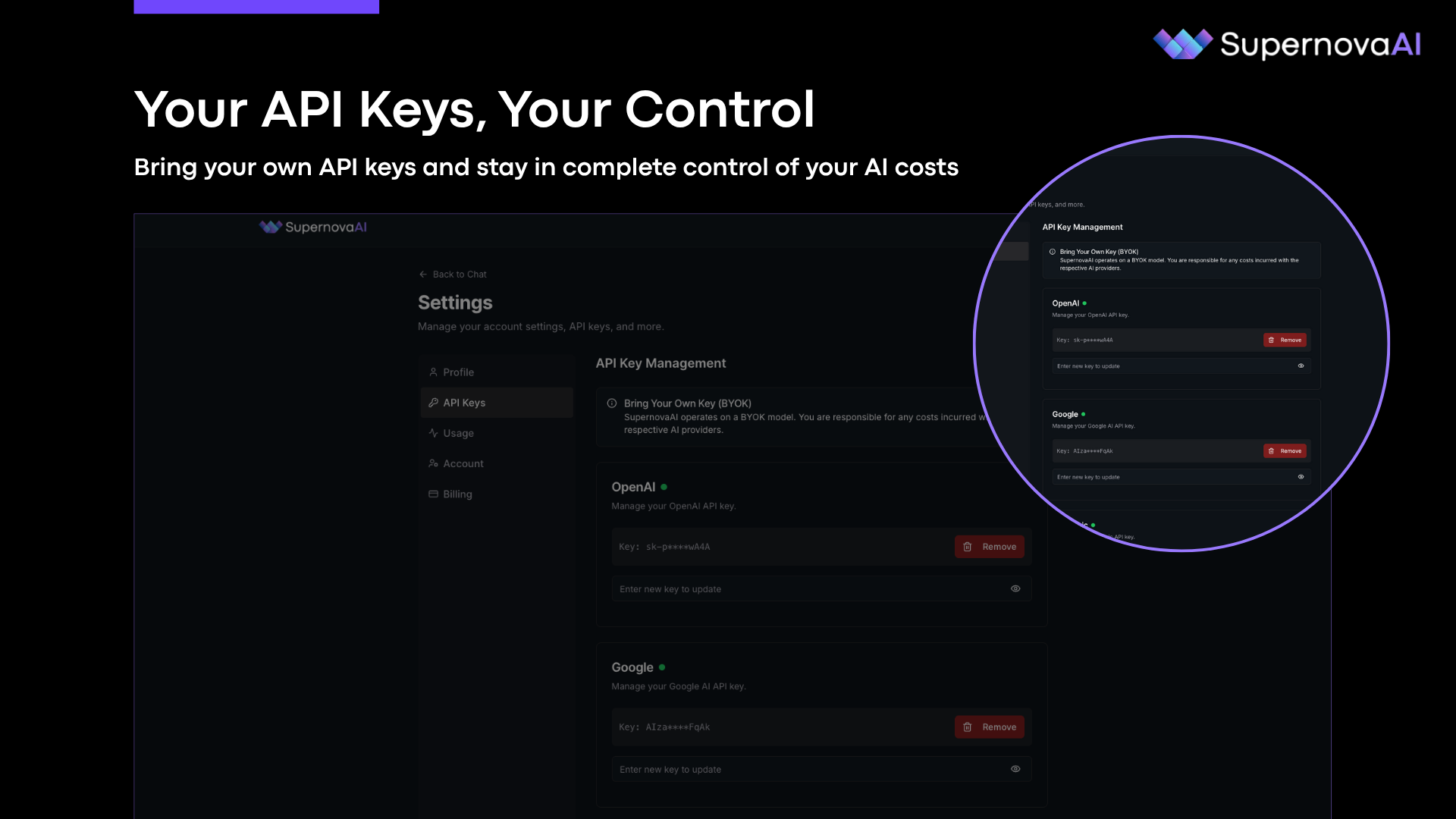The image size is (1456, 819).
Task: Toggle the eye icon in zoomed OpenAI field
Action: pos(1301,366)
